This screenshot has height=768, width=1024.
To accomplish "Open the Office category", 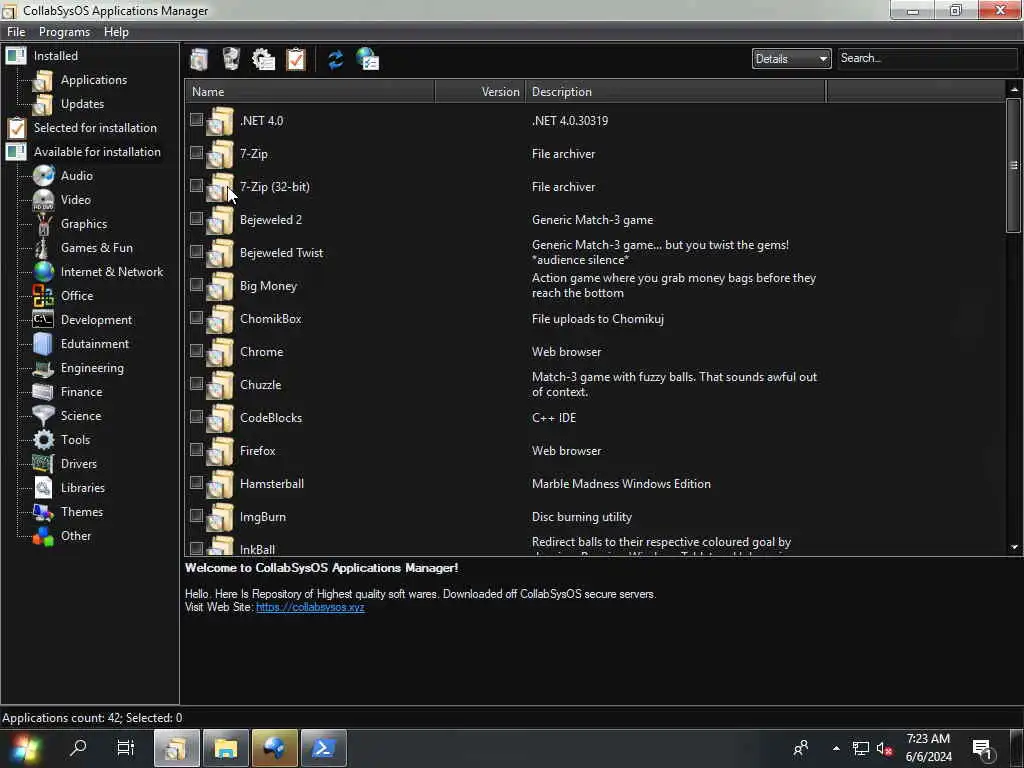I will [x=76, y=296].
